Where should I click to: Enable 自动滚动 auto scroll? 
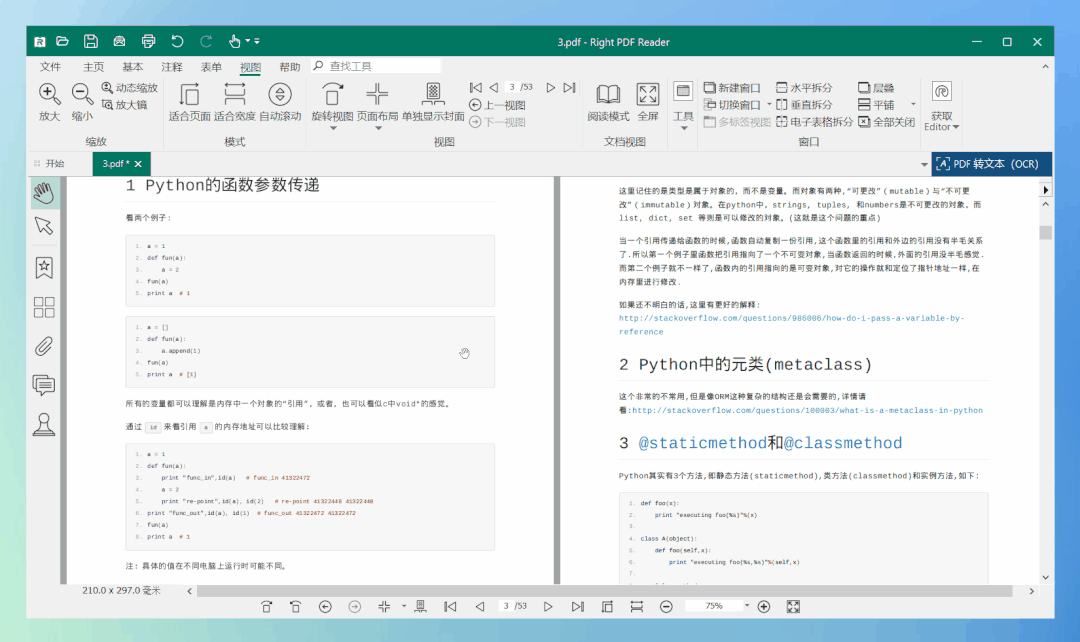[280, 102]
